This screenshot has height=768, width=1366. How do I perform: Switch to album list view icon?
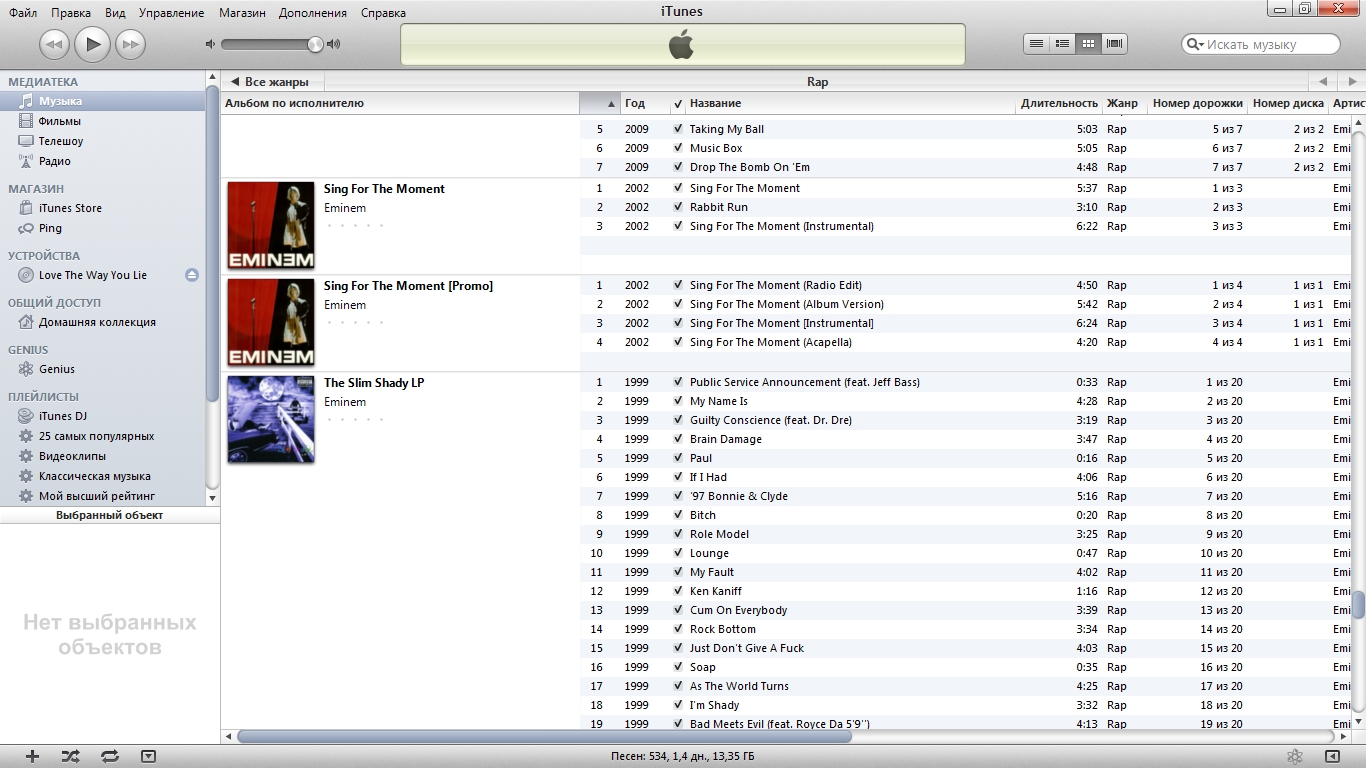[1063, 44]
